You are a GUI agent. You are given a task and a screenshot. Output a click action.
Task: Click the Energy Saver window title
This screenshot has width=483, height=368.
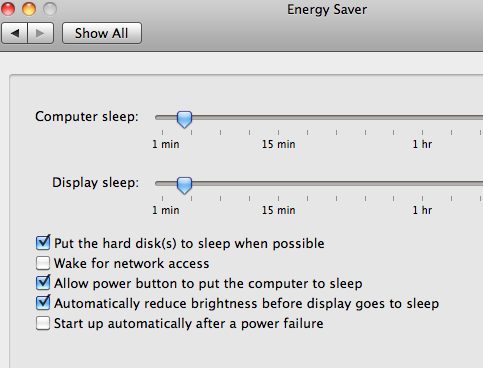tap(327, 10)
